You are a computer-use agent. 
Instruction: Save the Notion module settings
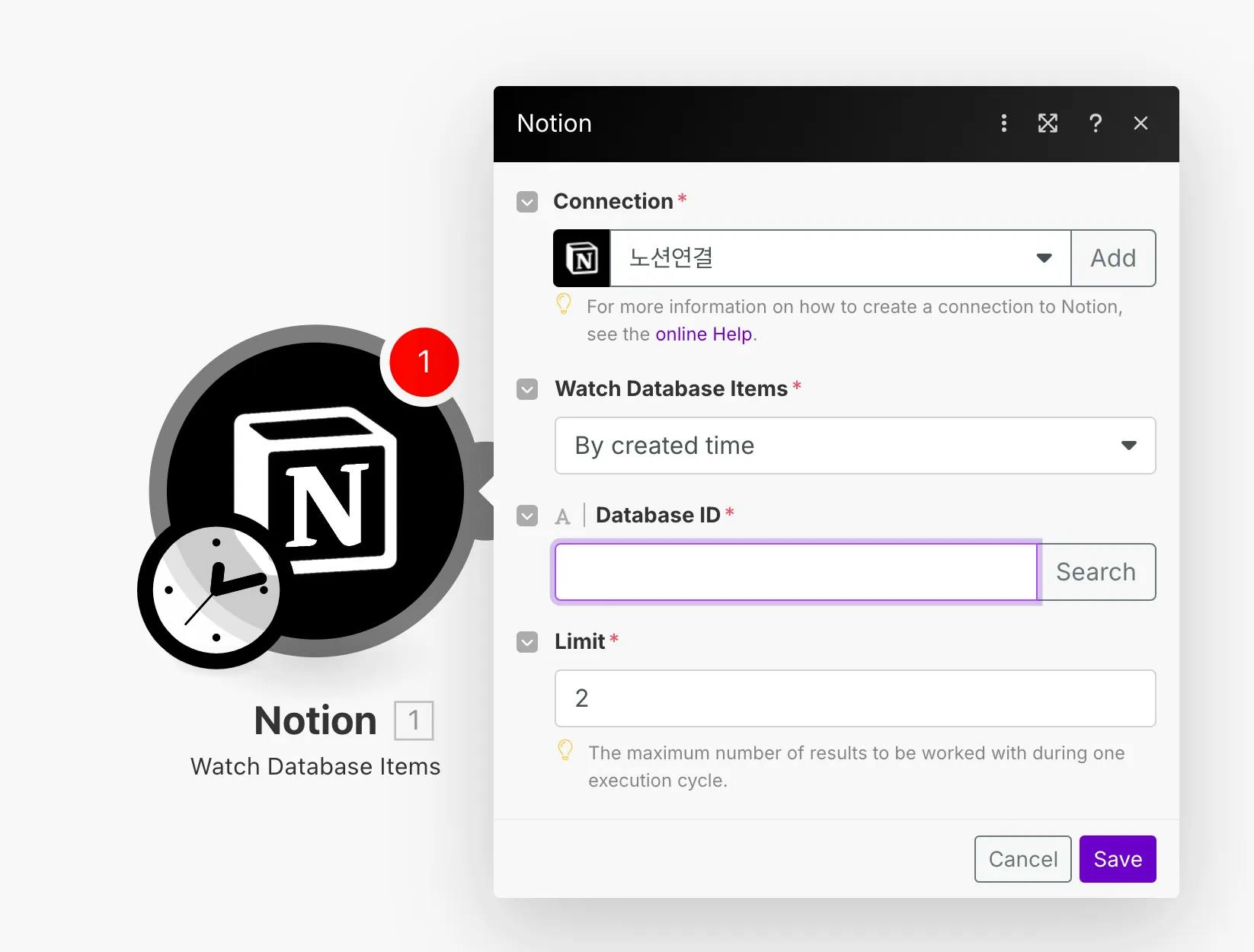pyautogui.click(x=1118, y=859)
